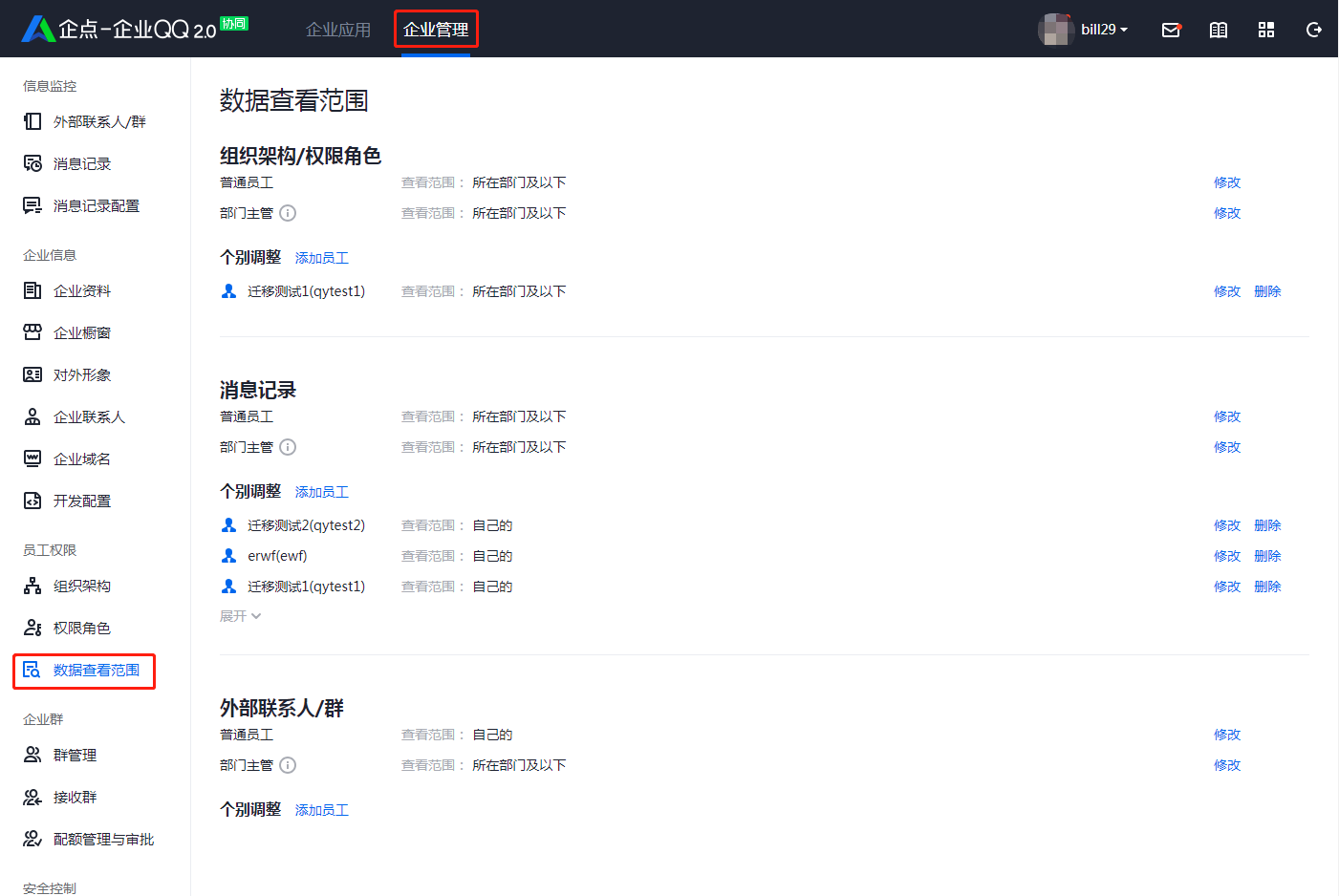Modify 迁移测试2(qytest2) scope
This screenshot has height=896, width=1339.
point(1227,525)
